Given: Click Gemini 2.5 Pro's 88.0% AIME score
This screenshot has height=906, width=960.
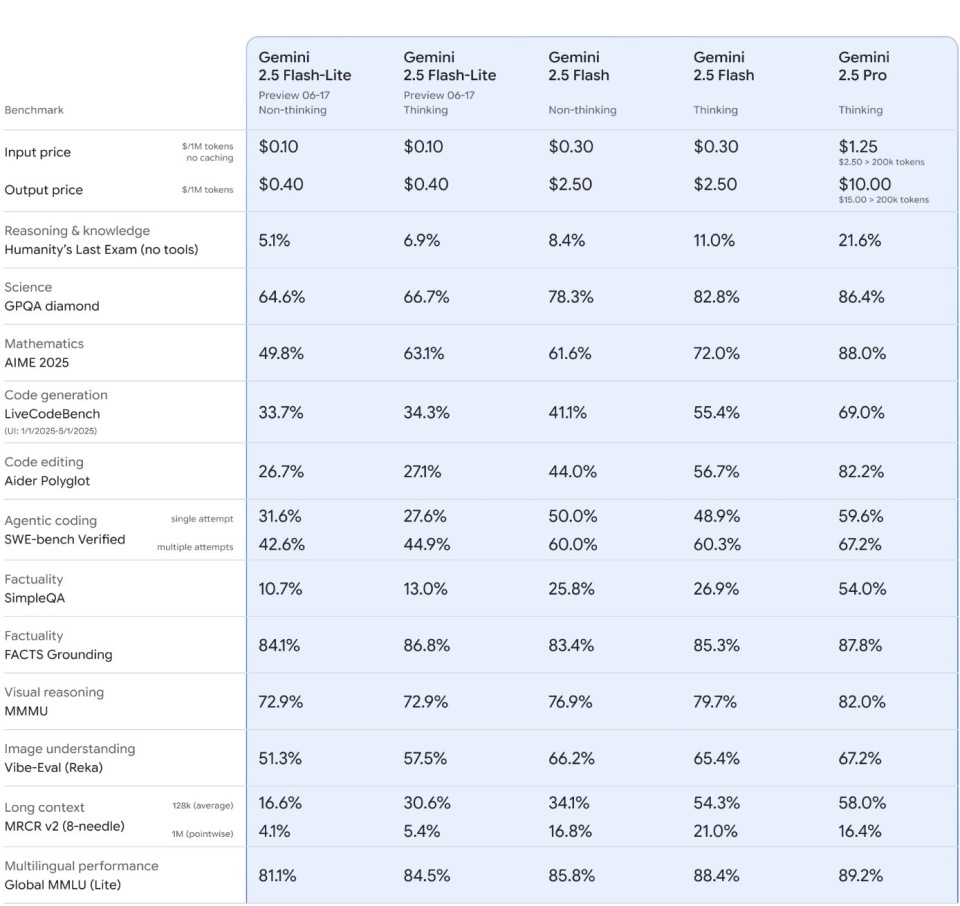Looking at the screenshot, I should (x=862, y=353).
